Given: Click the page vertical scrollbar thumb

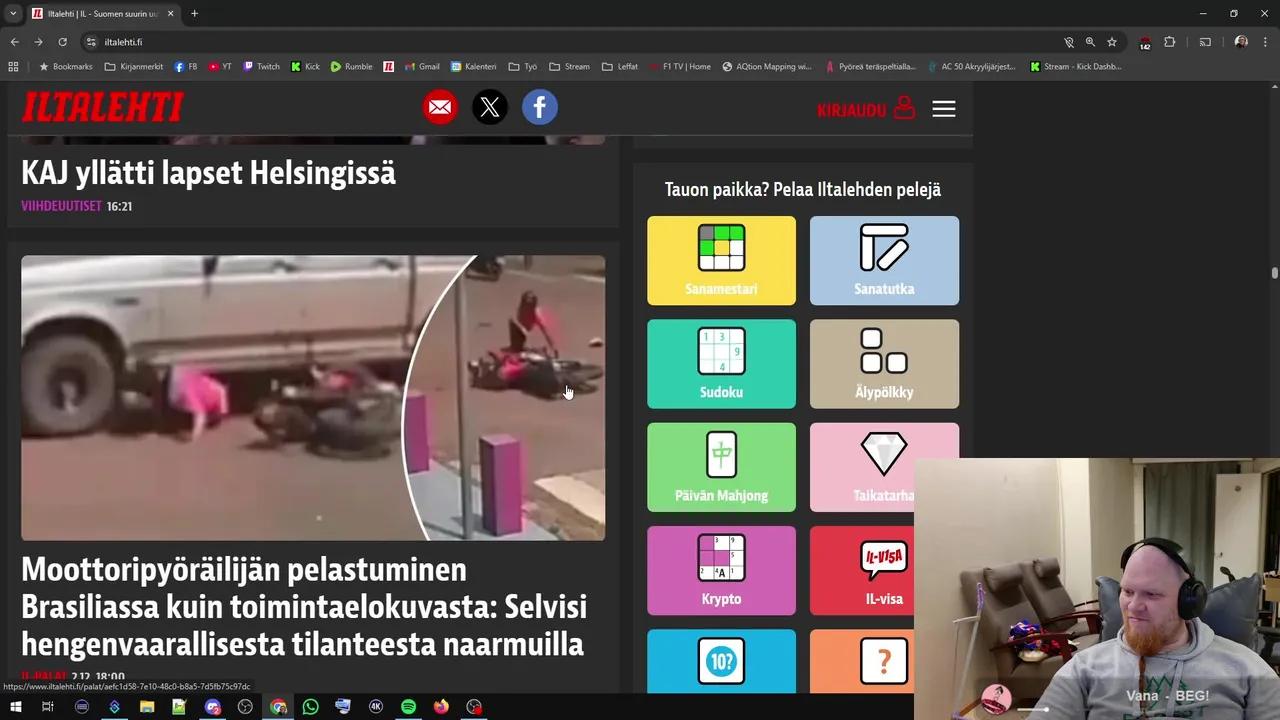Looking at the screenshot, I should pos(1274,273).
